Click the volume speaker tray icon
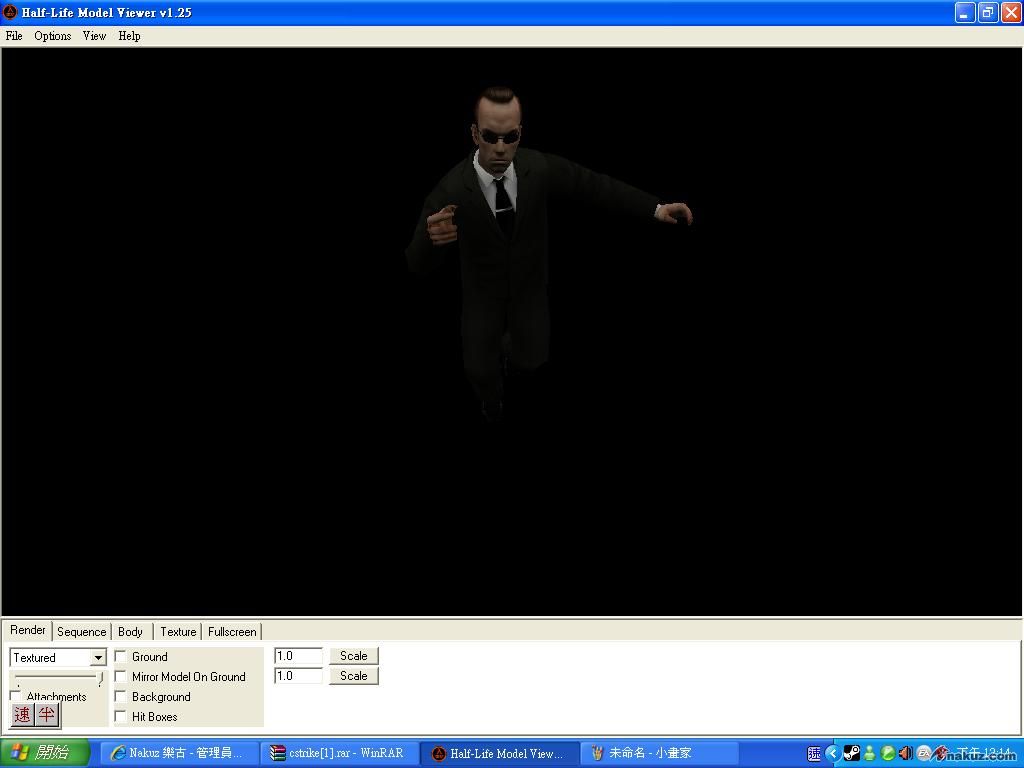Screen dimensions: 1024x768 pyautogui.click(x=905, y=753)
